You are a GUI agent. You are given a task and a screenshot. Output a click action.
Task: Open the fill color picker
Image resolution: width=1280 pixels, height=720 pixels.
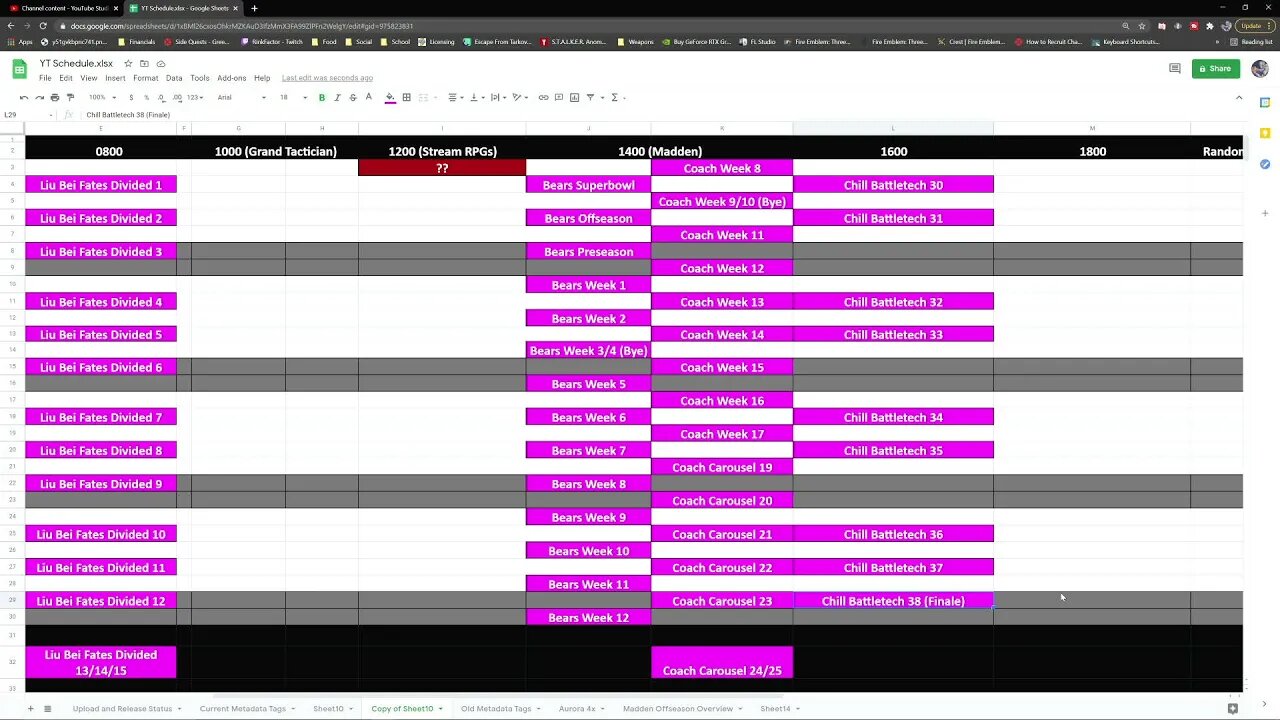pos(390,97)
